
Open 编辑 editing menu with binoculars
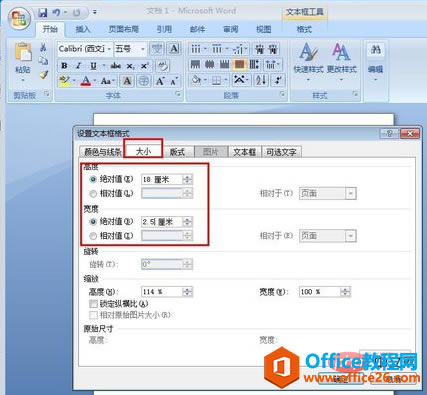pos(376,62)
